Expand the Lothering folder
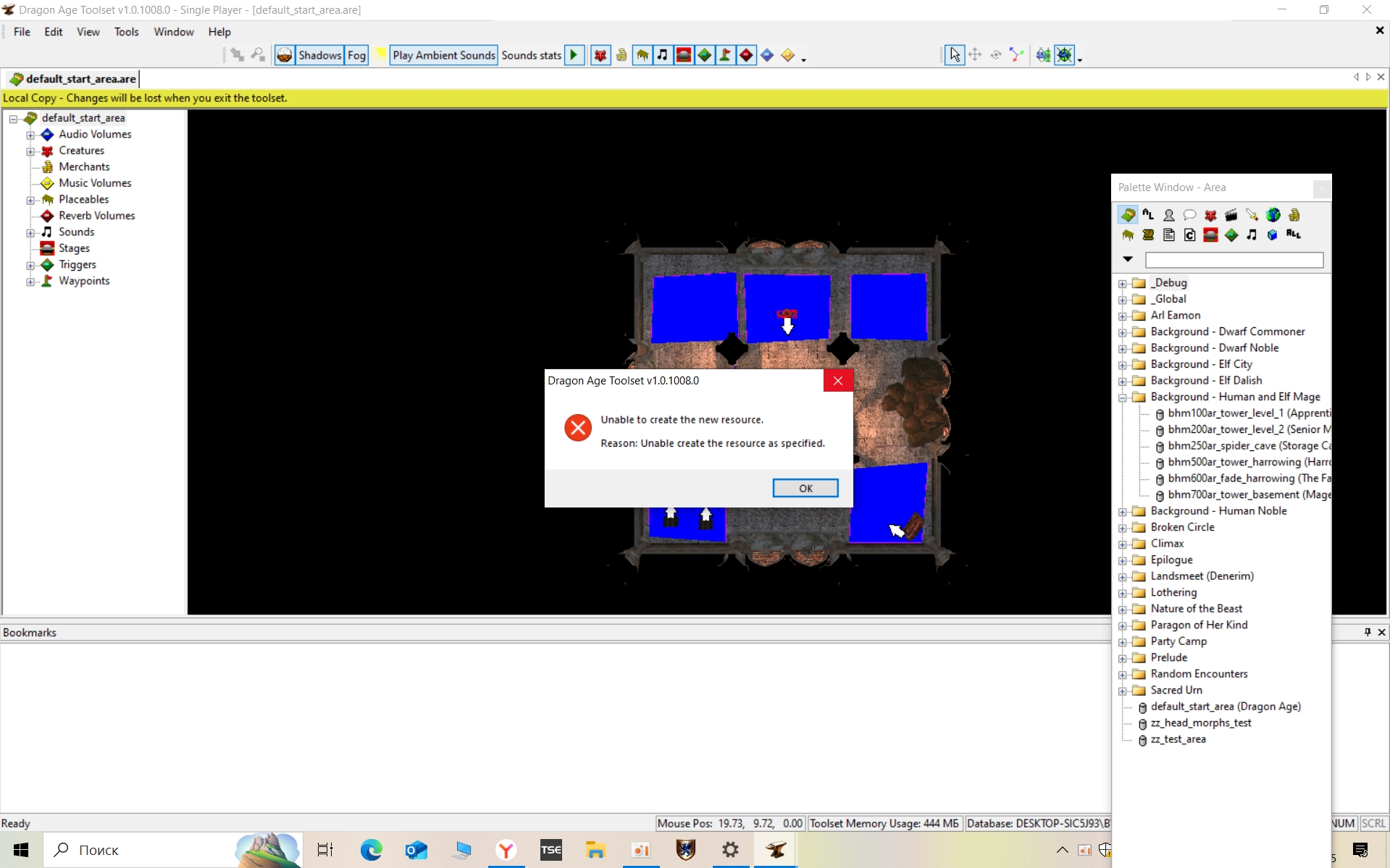The width and height of the screenshot is (1390, 868). click(1122, 593)
